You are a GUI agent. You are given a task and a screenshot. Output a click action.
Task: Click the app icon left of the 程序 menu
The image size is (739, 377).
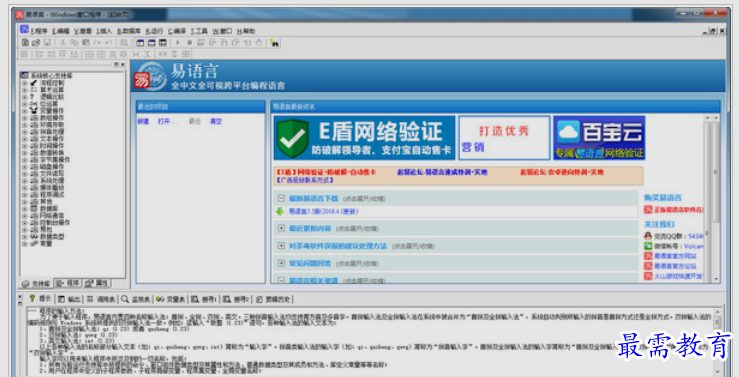25,30
